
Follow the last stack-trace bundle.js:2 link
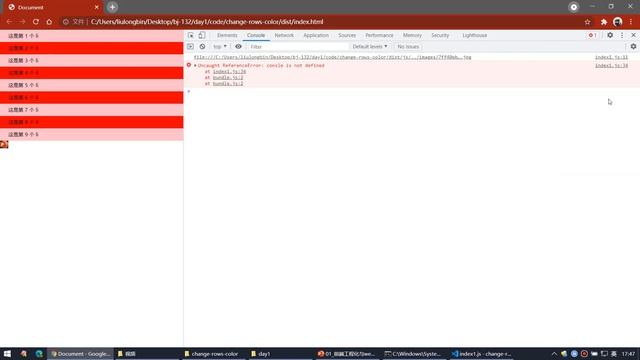(228, 83)
